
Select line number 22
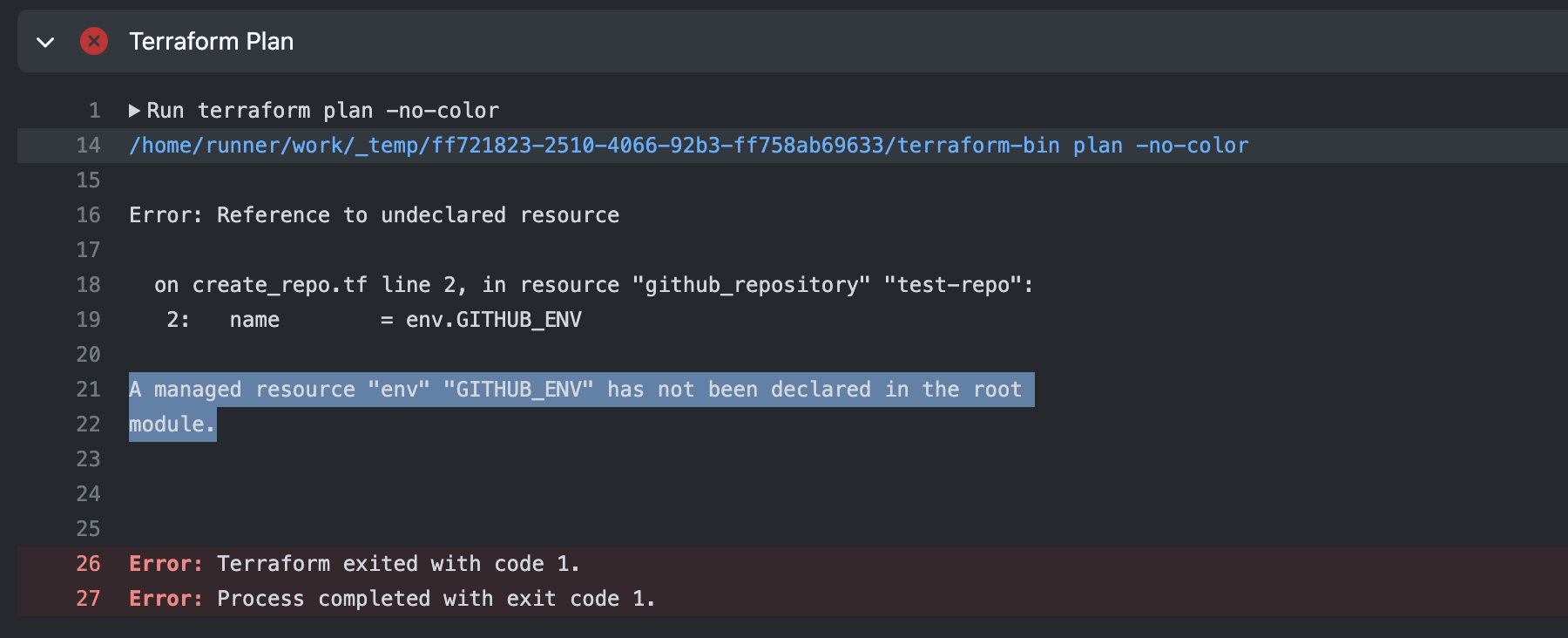pyautogui.click(x=88, y=424)
